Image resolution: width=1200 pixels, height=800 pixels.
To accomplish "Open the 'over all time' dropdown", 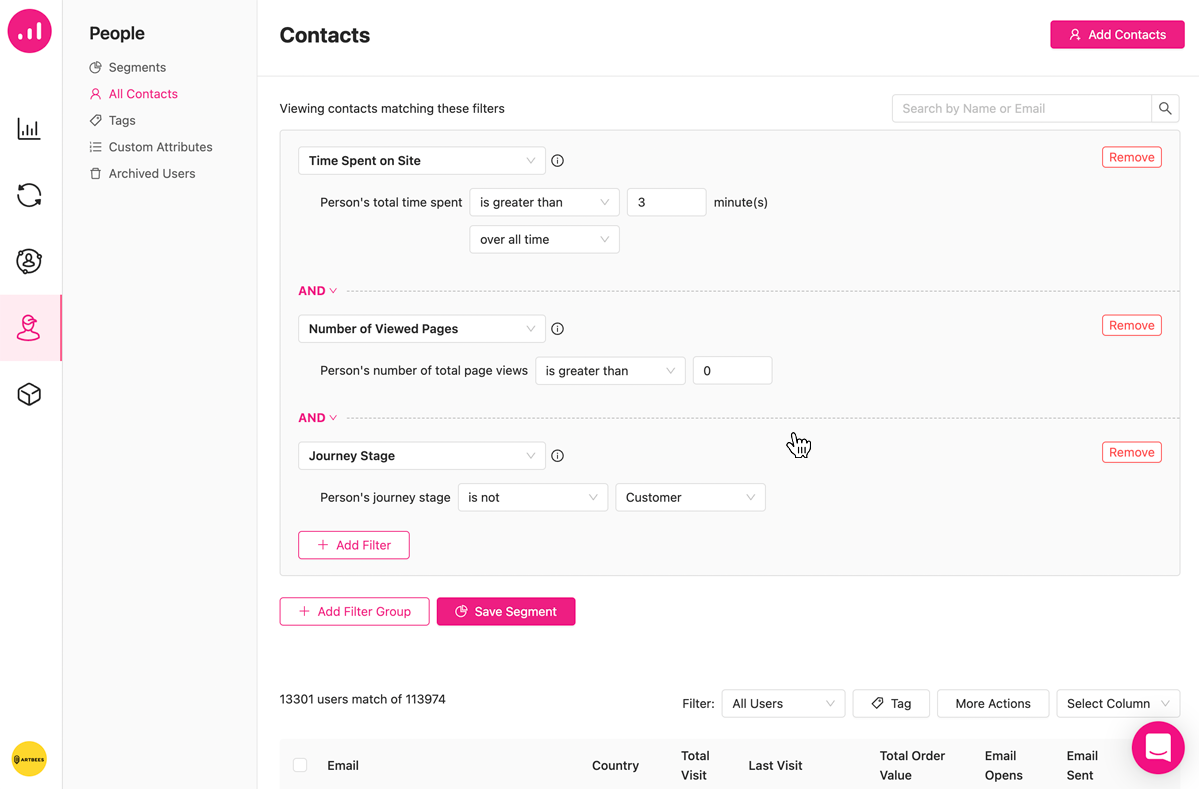I will [544, 239].
